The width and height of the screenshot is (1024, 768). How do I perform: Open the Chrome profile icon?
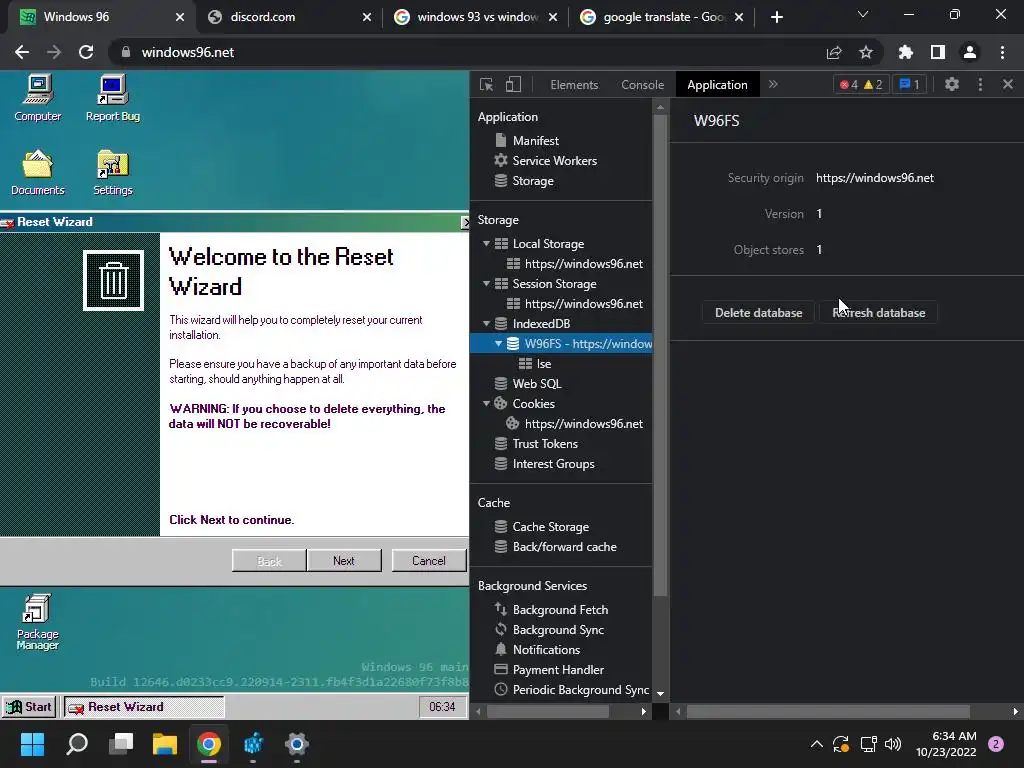(970, 52)
